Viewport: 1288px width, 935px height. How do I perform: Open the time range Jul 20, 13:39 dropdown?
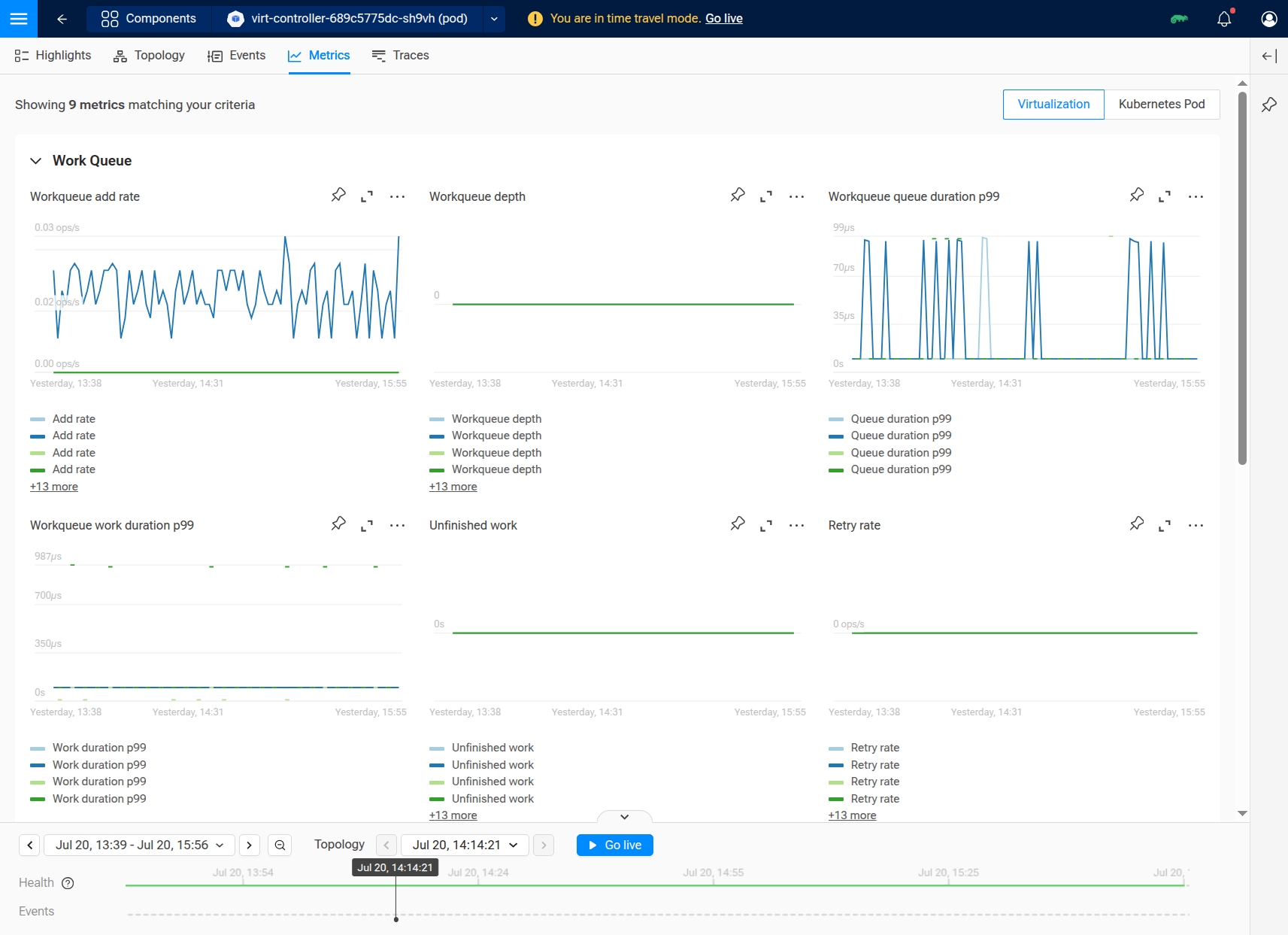(140, 845)
